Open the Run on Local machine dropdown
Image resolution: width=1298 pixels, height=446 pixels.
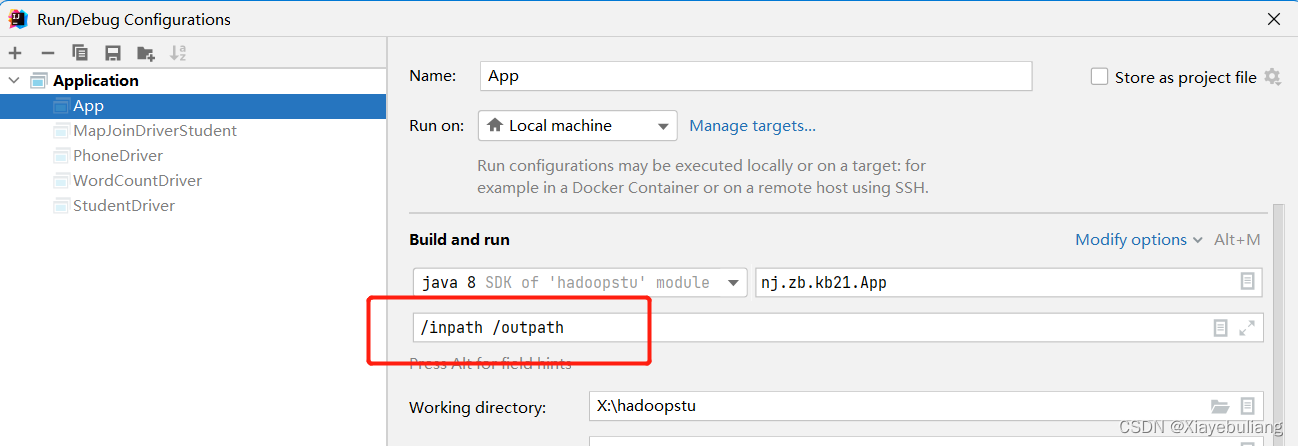(577, 126)
